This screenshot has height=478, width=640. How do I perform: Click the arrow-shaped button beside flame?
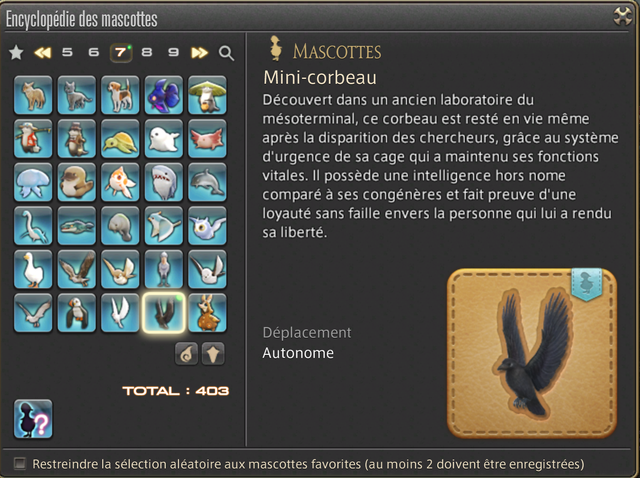213,353
